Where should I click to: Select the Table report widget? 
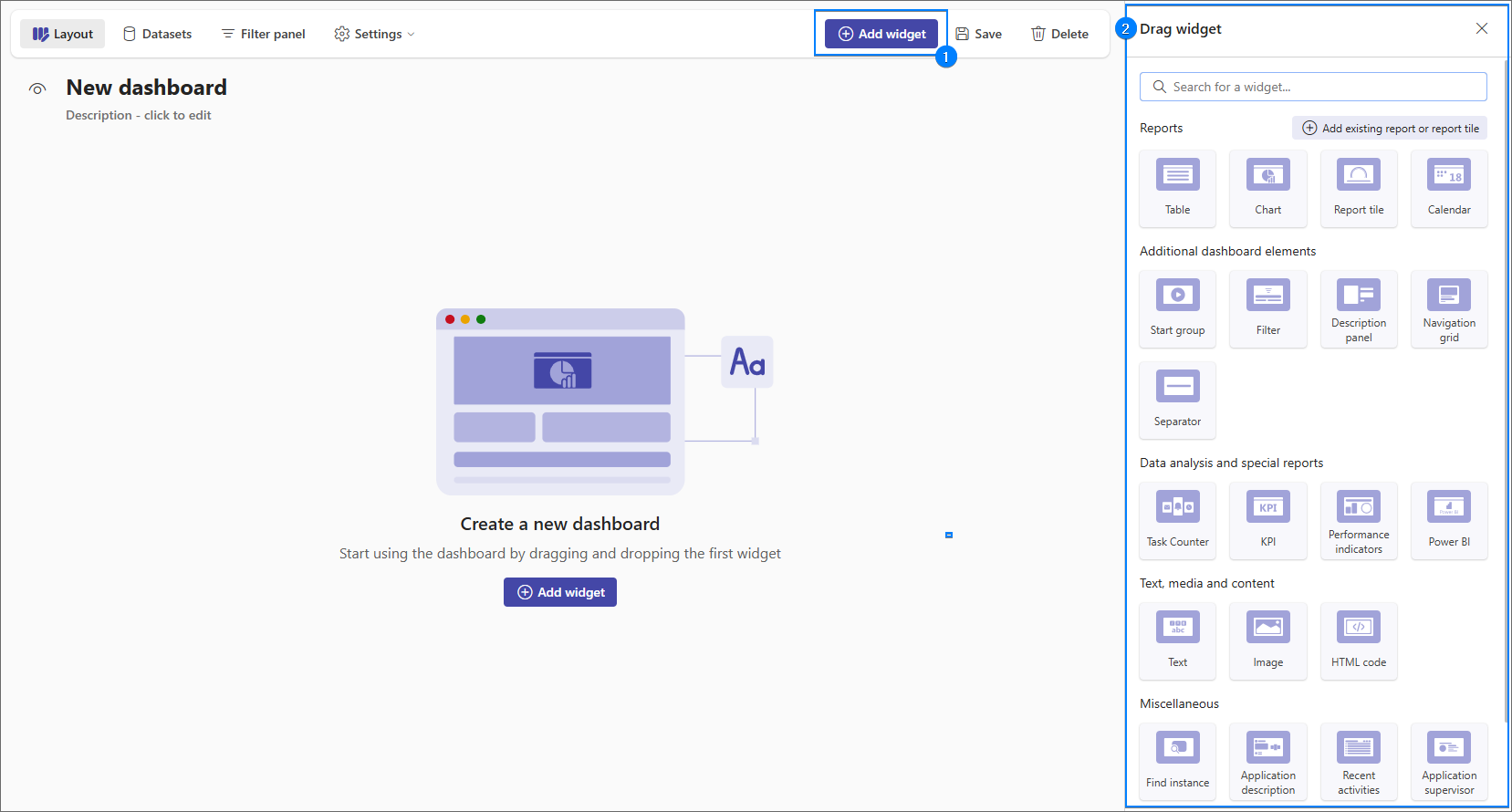1177,188
